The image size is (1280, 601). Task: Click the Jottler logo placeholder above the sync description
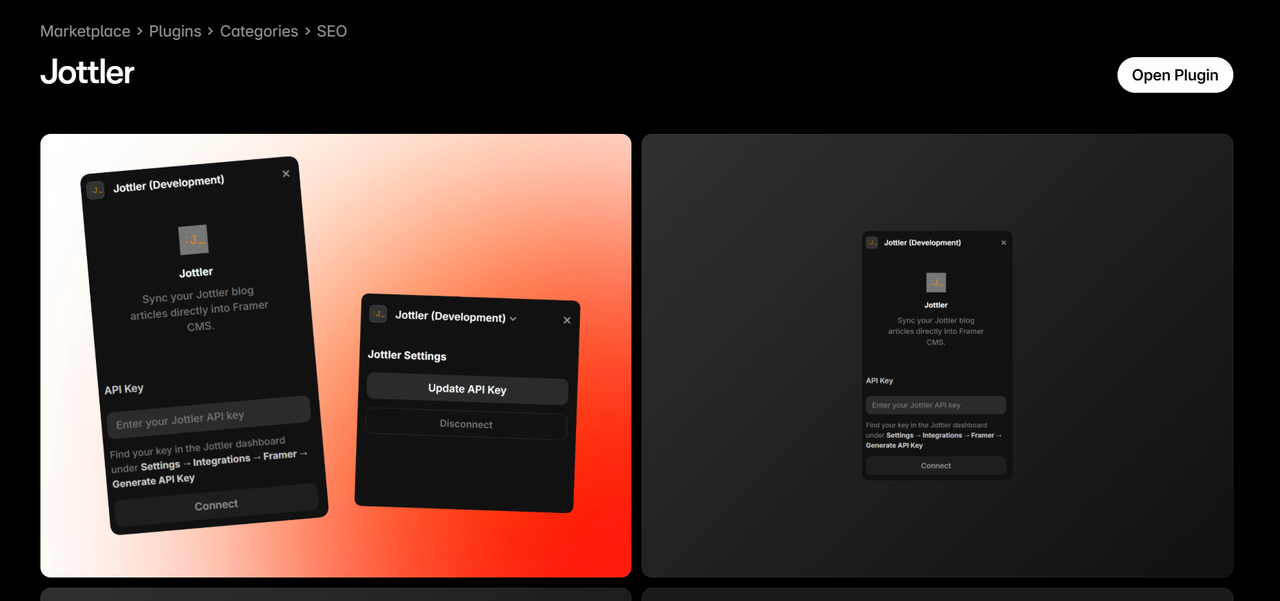192,240
